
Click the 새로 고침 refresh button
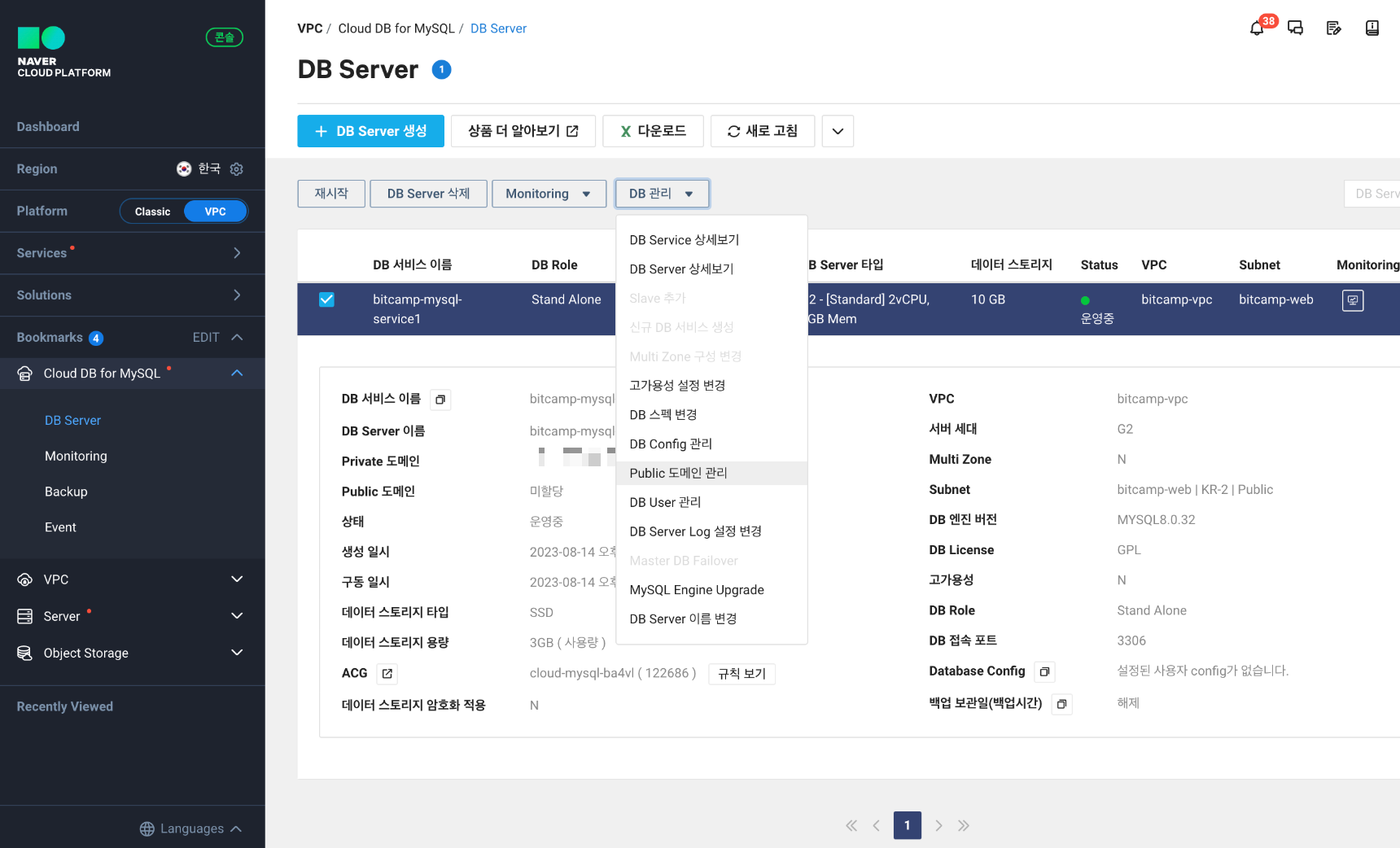(763, 131)
